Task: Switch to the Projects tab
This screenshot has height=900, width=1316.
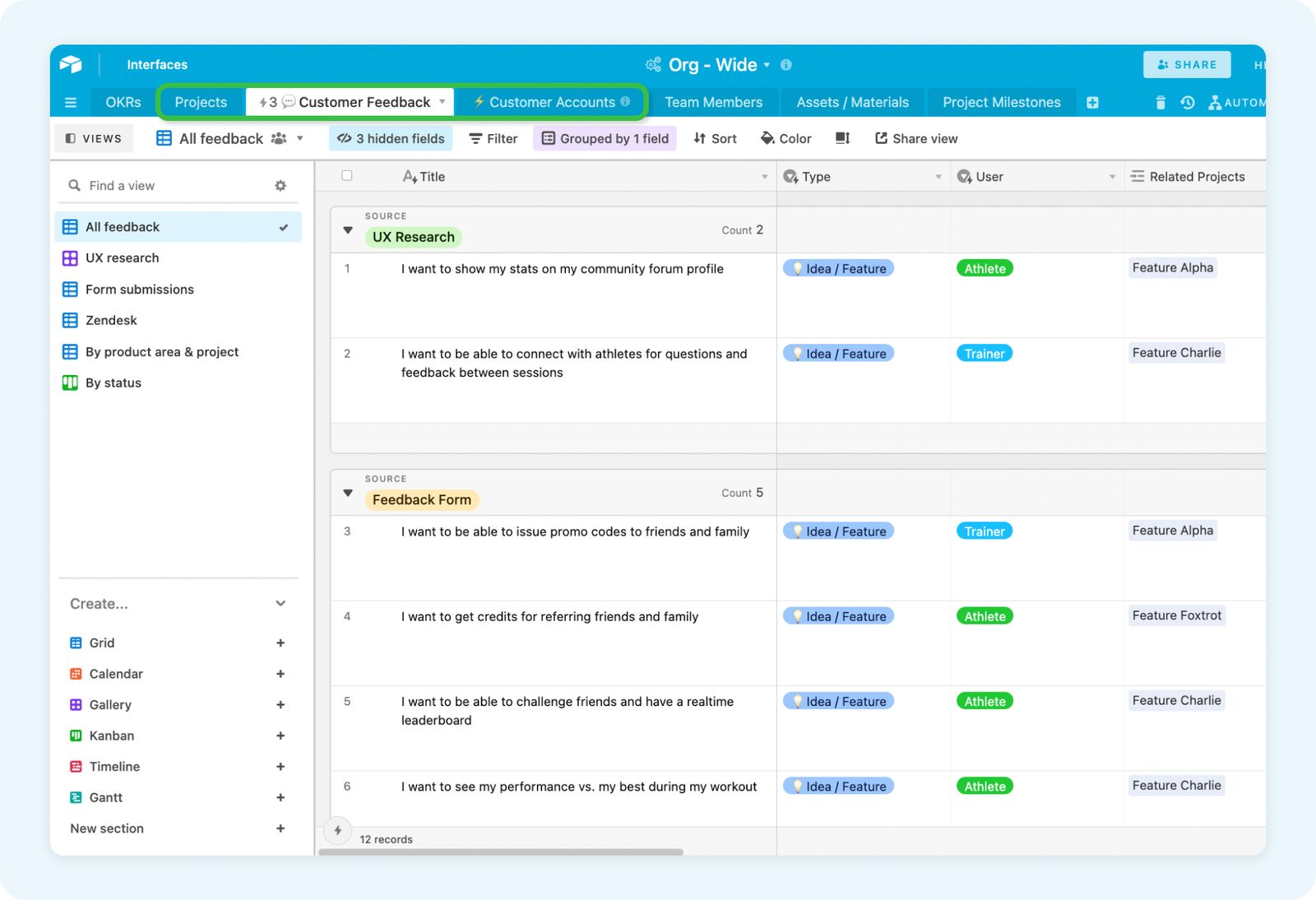Action: tap(201, 102)
